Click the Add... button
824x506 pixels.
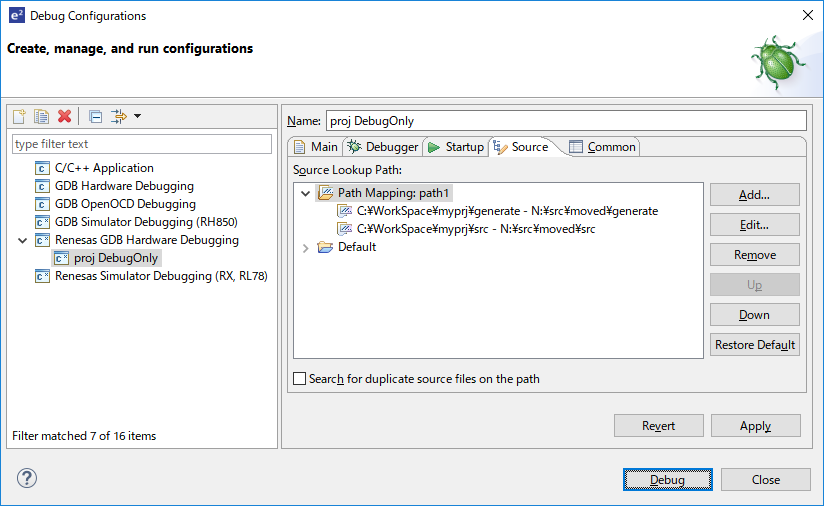pos(754,194)
